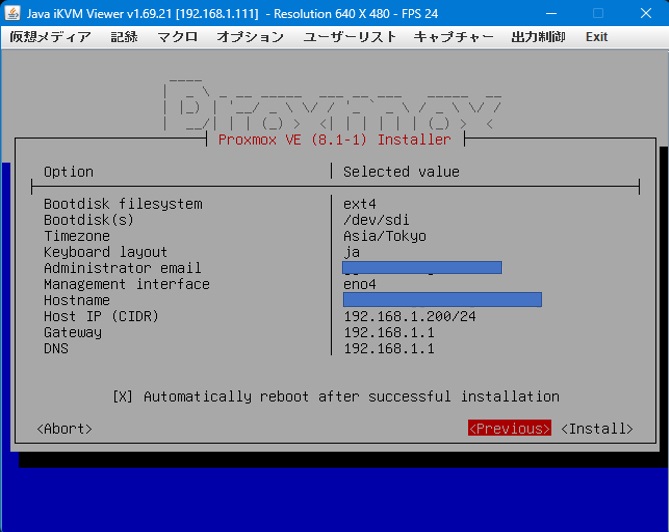This screenshot has width=669, height=532.
Task: Click the redacted administrator email value
Action: (x=422, y=267)
